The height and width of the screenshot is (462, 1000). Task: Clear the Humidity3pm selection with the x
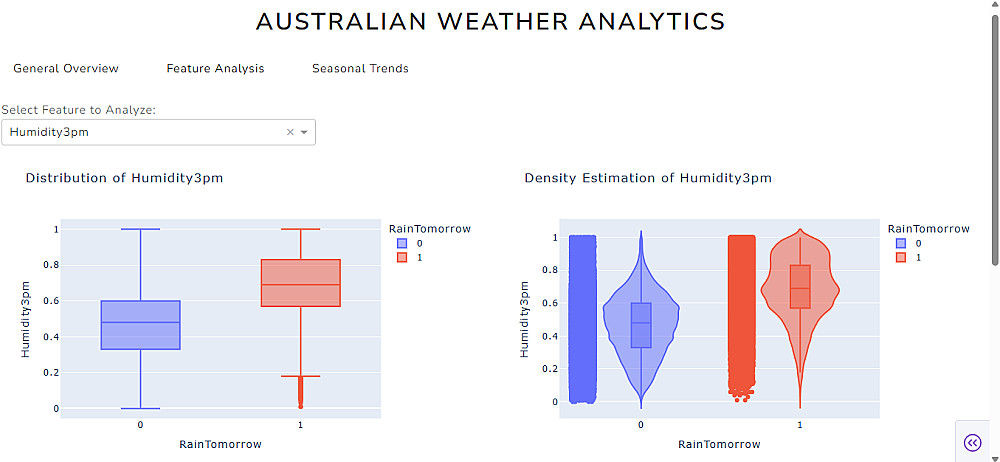coord(290,132)
